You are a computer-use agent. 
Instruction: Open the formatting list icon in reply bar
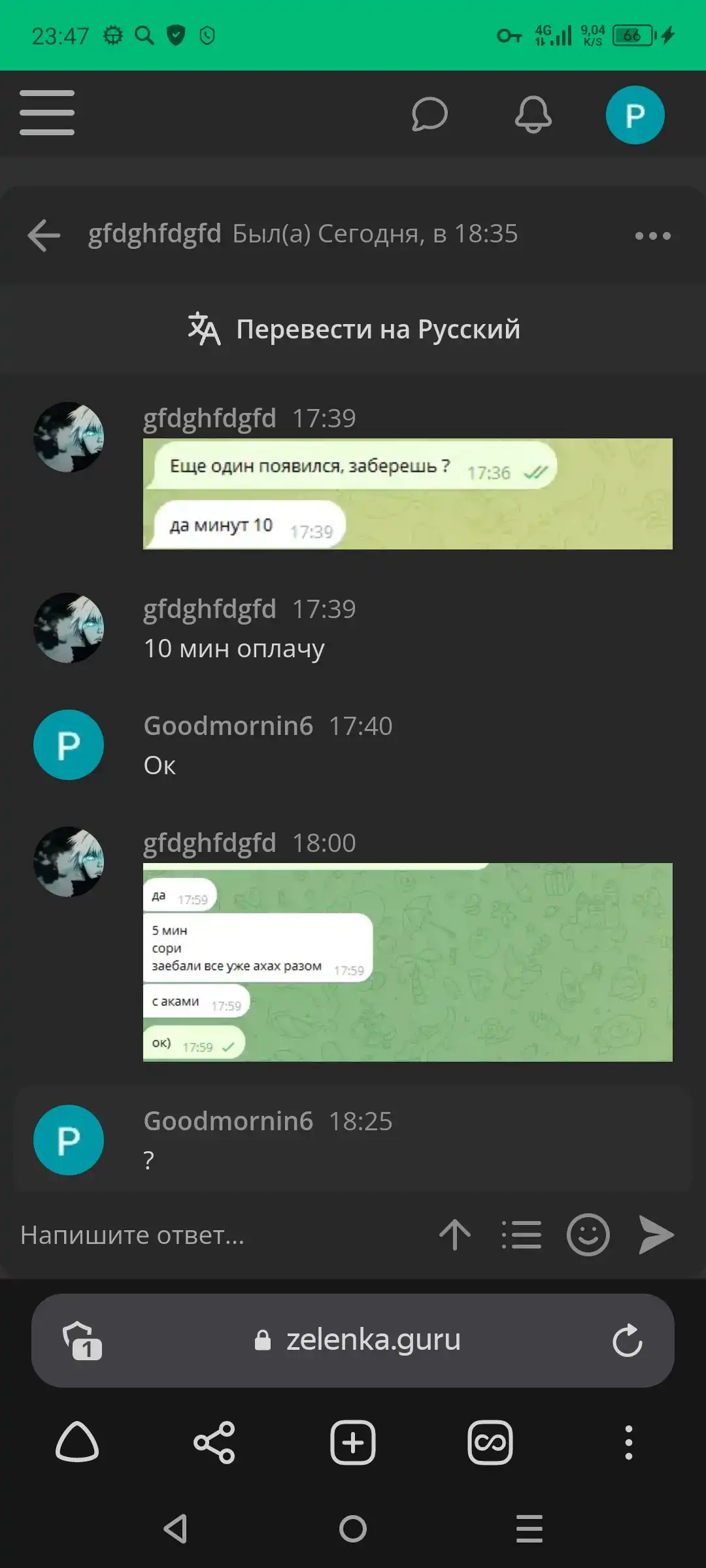coord(521,1235)
